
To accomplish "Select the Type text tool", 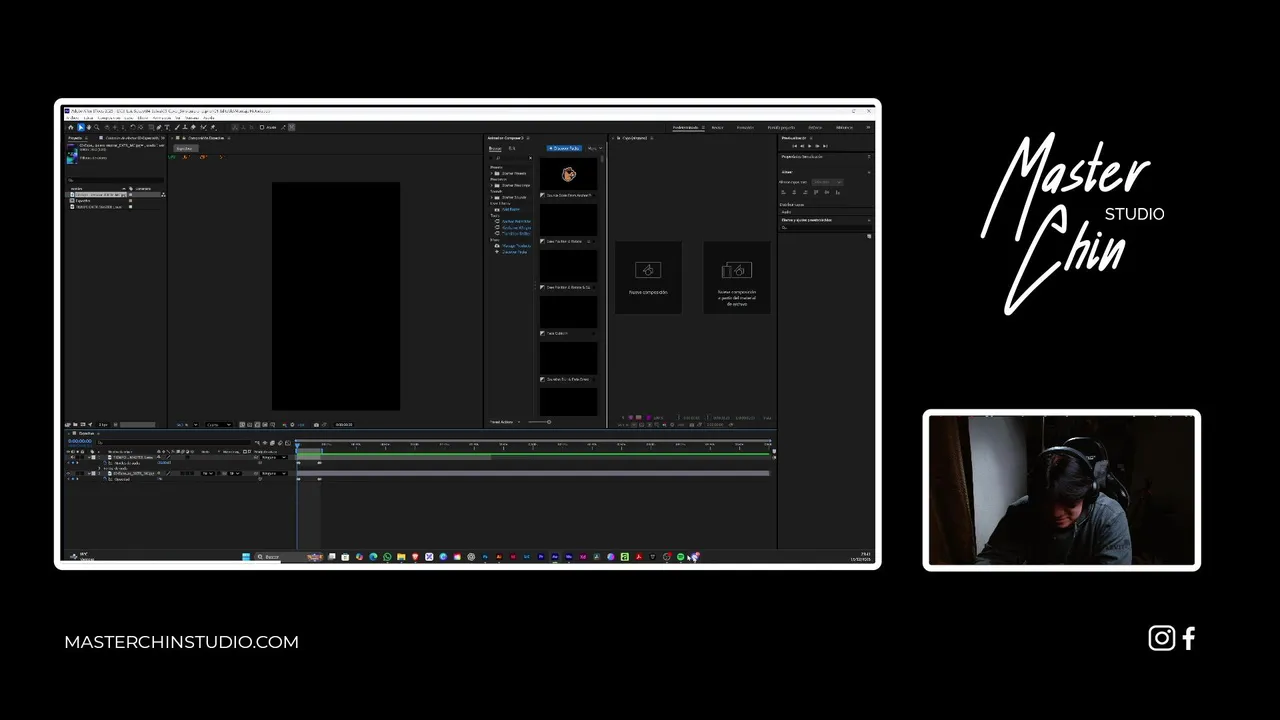I will pos(167,127).
